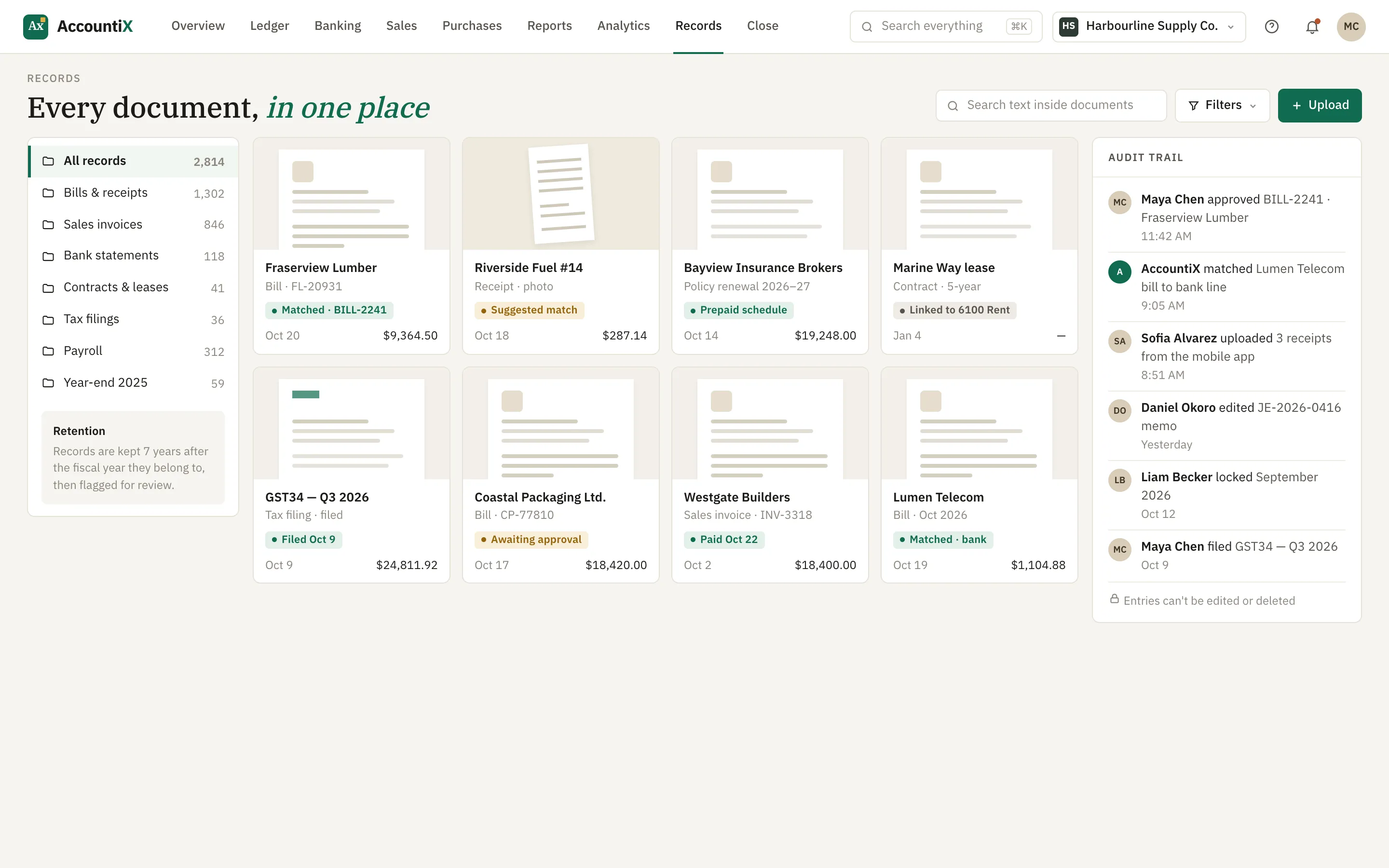Click the folder icon beside Bank statements
The height and width of the screenshot is (868, 1389).
[48, 256]
